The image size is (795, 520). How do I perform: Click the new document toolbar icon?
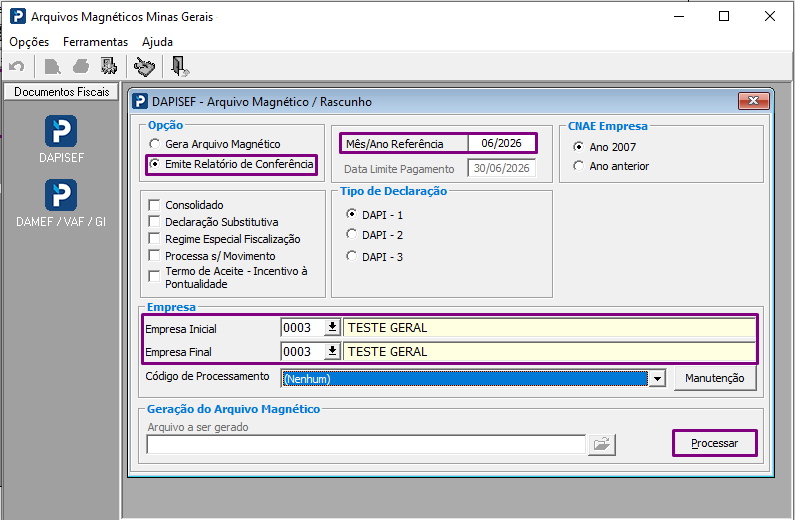click(52, 66)
